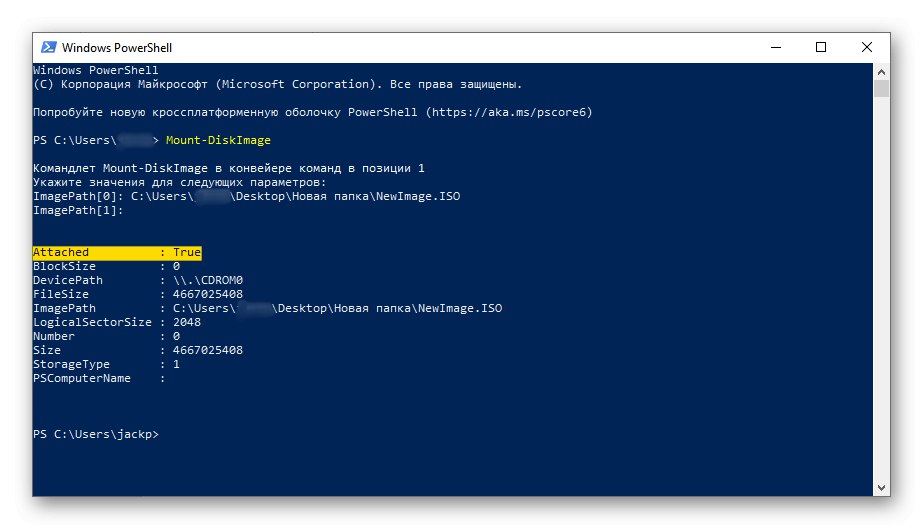
Task: Click the vertical scrollbar thumb
Action: pos(881,88)
